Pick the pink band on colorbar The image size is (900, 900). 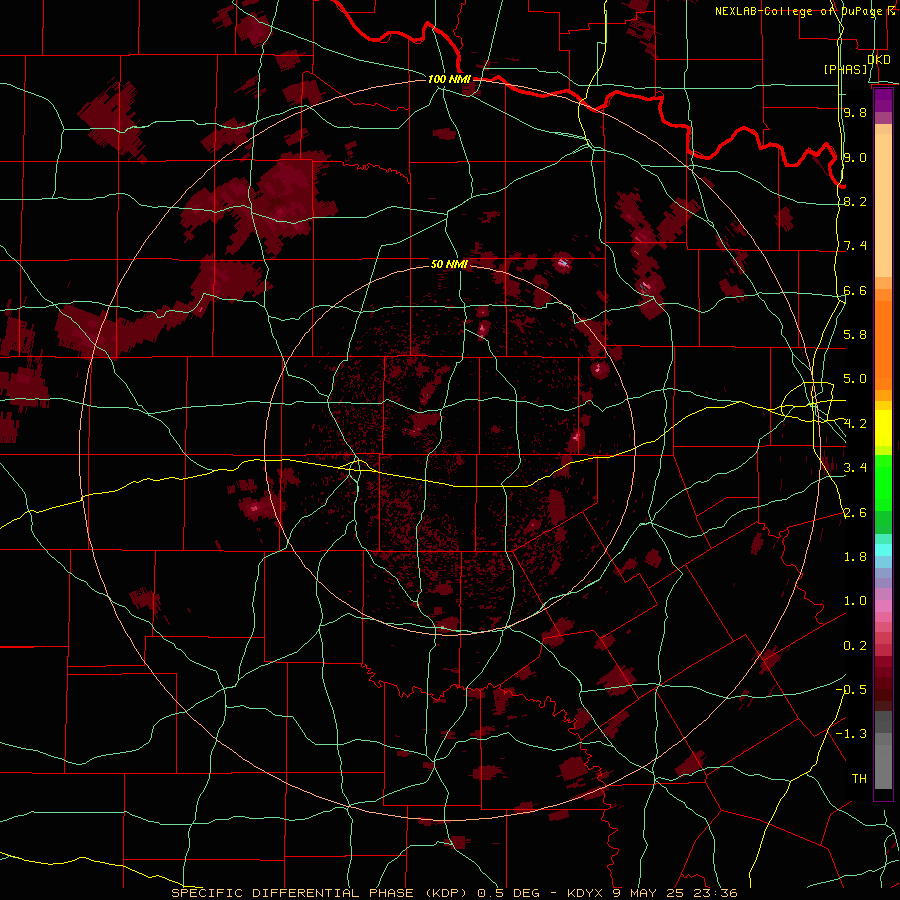[883, 606]
